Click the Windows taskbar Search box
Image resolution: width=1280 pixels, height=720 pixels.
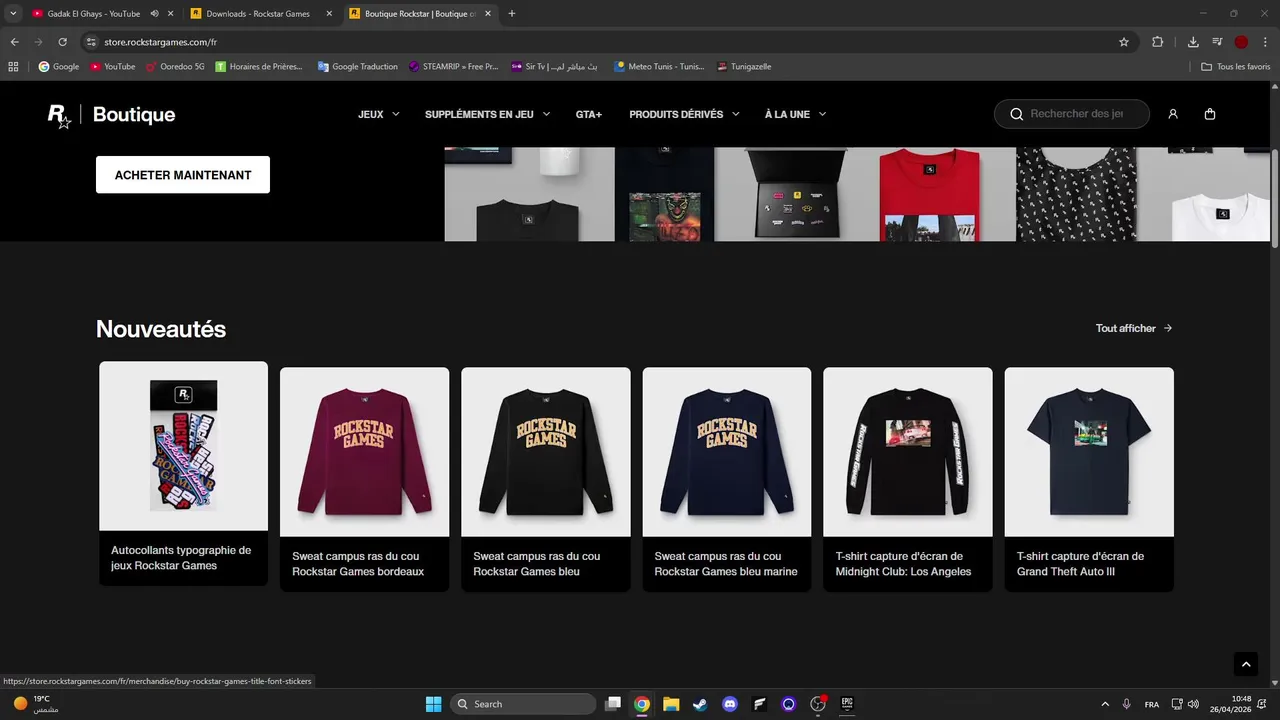click(522, 704)
